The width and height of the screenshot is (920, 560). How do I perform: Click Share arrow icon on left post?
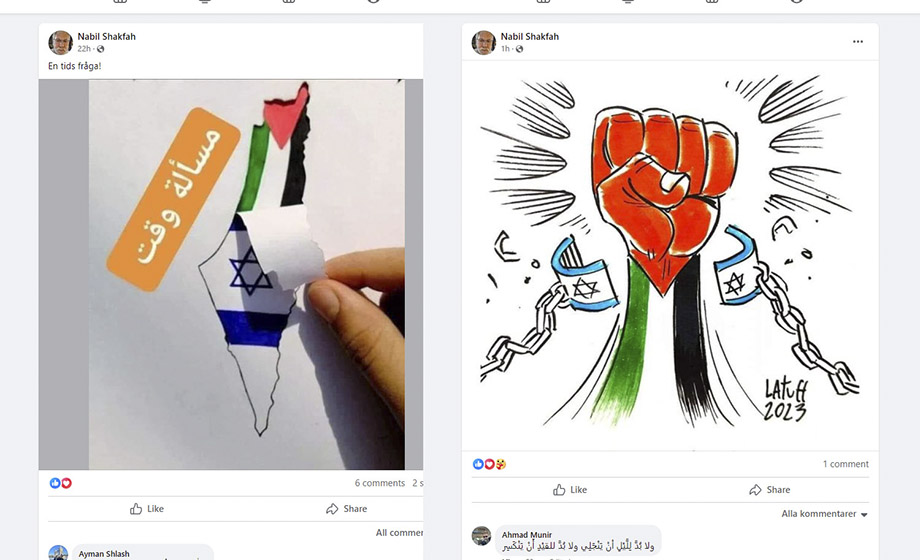coord(332,509)
